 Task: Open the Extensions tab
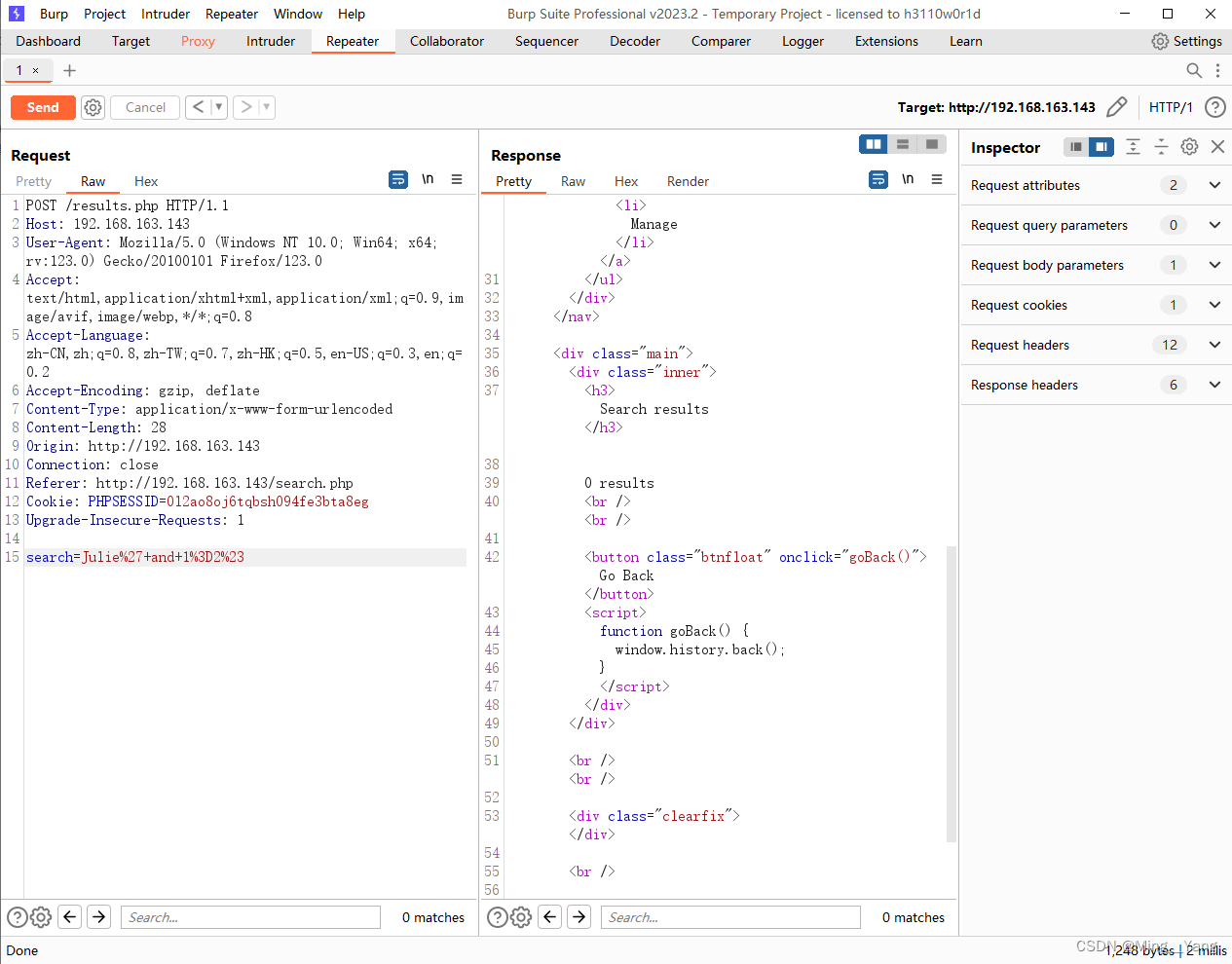pyautogui.click(x=886, y=41)
